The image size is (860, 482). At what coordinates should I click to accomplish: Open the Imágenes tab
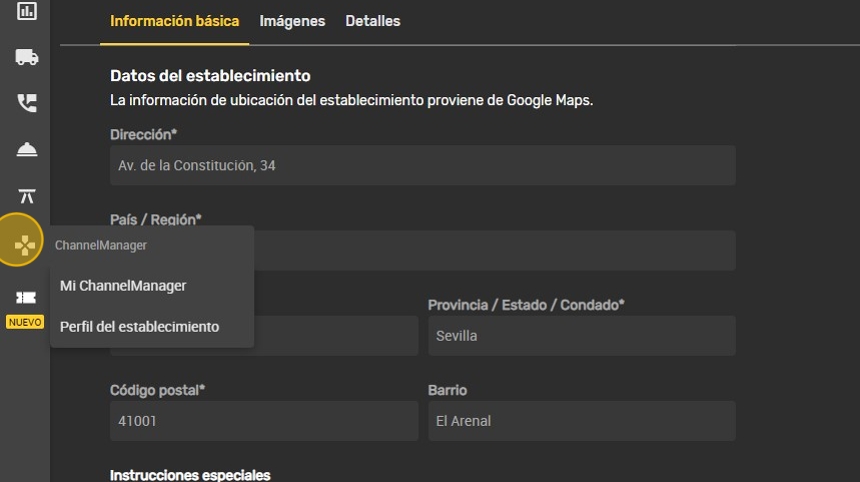(x=292, y=21)
